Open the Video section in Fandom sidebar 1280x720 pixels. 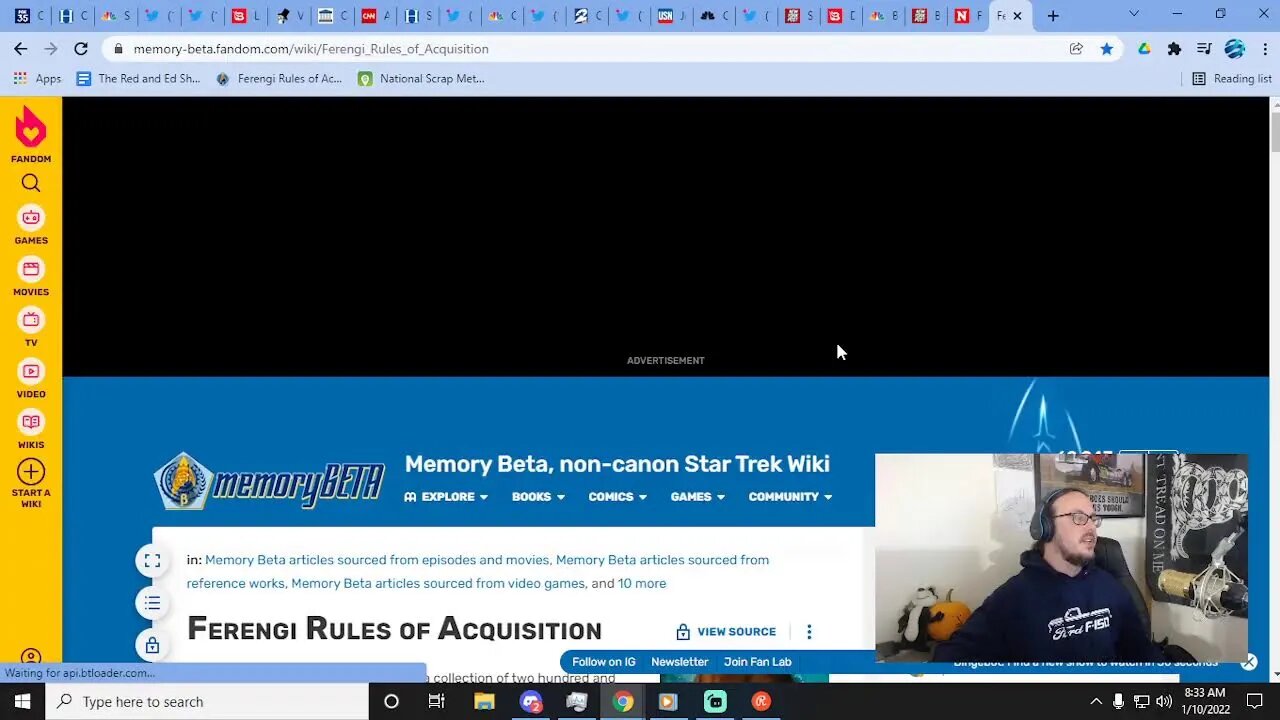31,380
